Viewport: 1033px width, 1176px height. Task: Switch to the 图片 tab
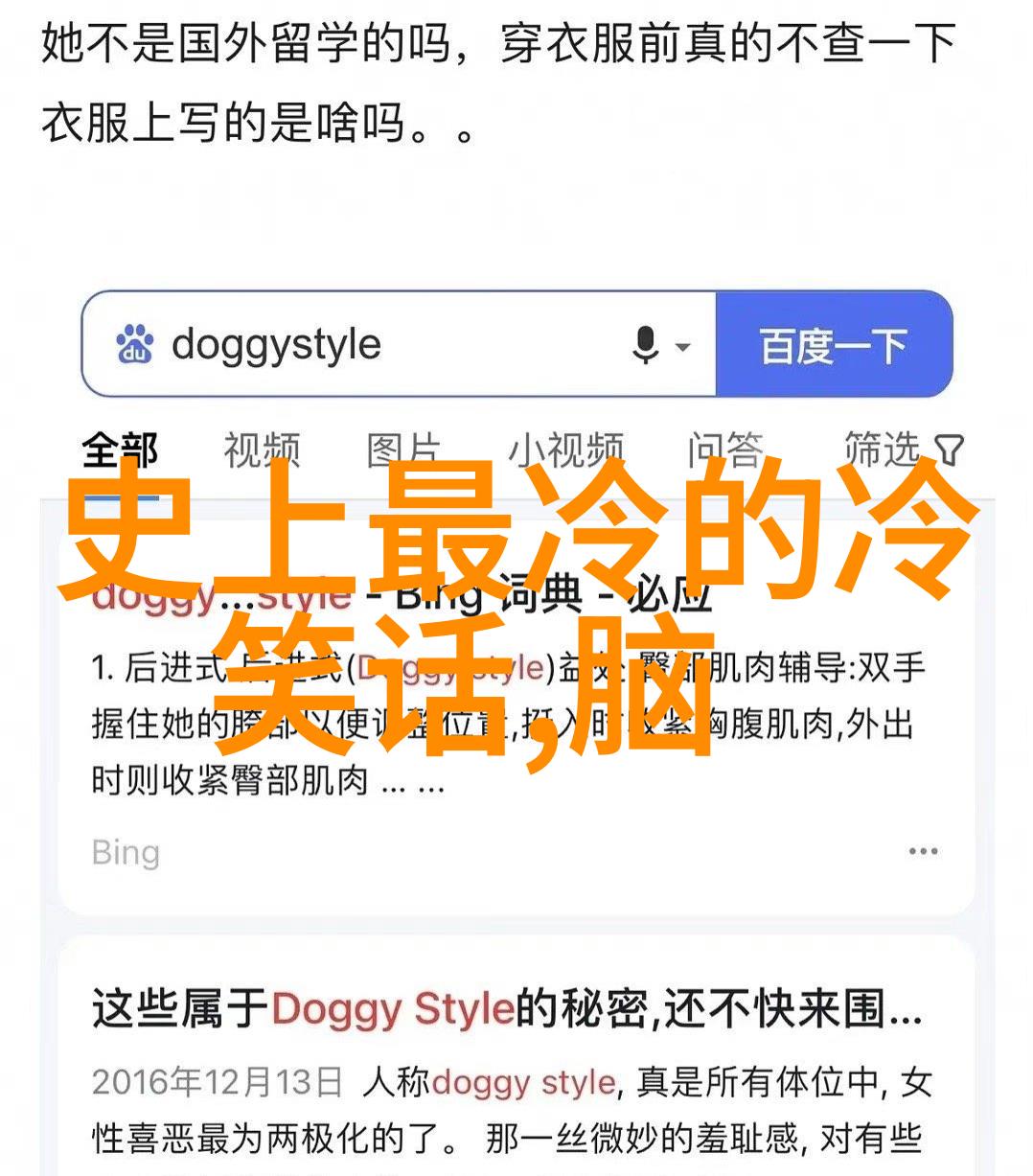coord(403,450)
